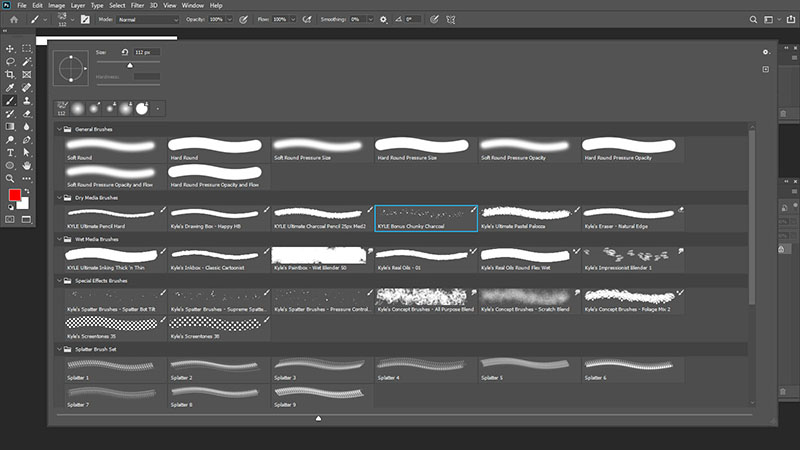Open the Smoothing dropdown arrow
This screenshot has height=450, width=800.
(x=370, y=19)
